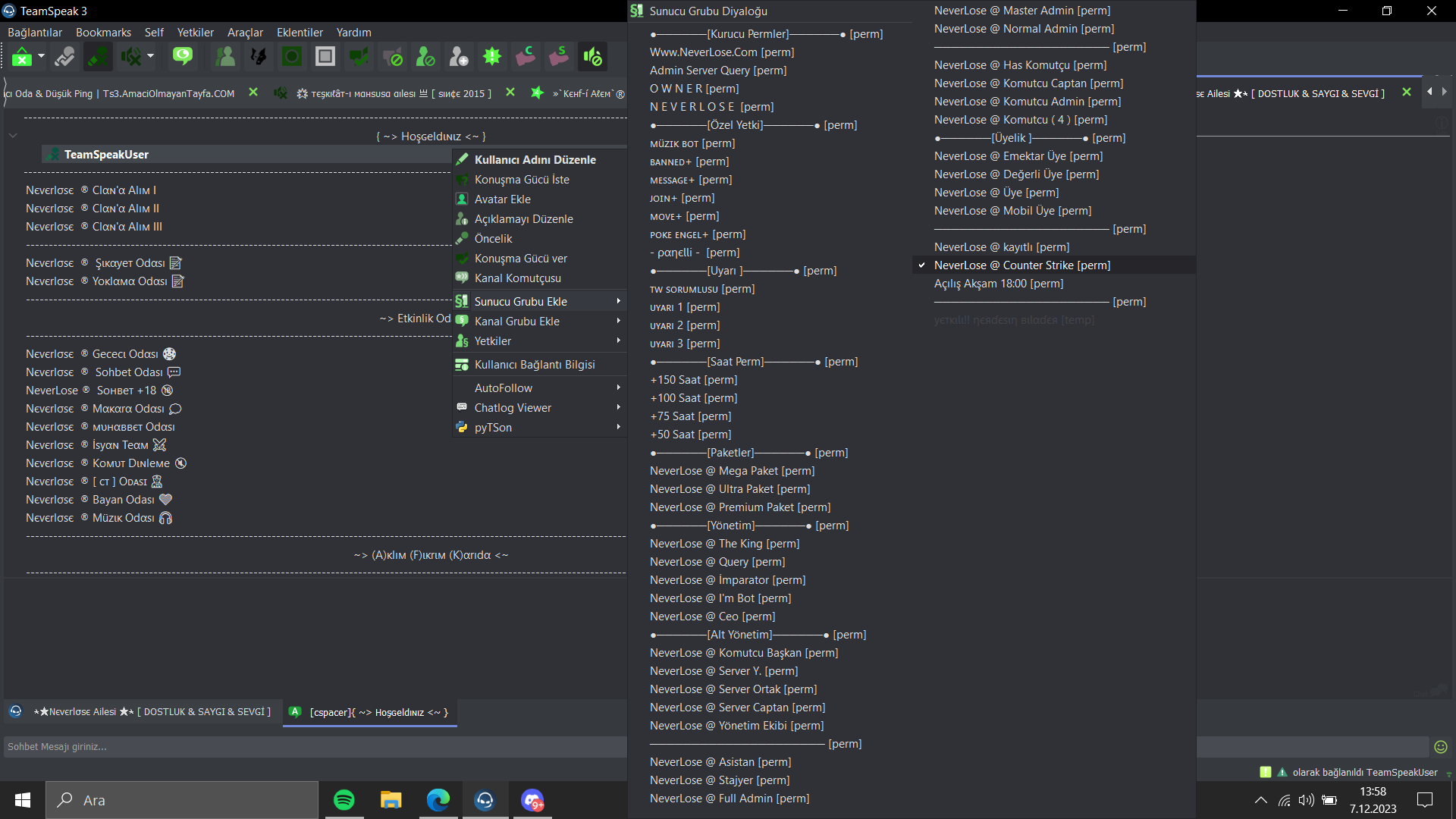Open the Yardım menu

(353, 33)
